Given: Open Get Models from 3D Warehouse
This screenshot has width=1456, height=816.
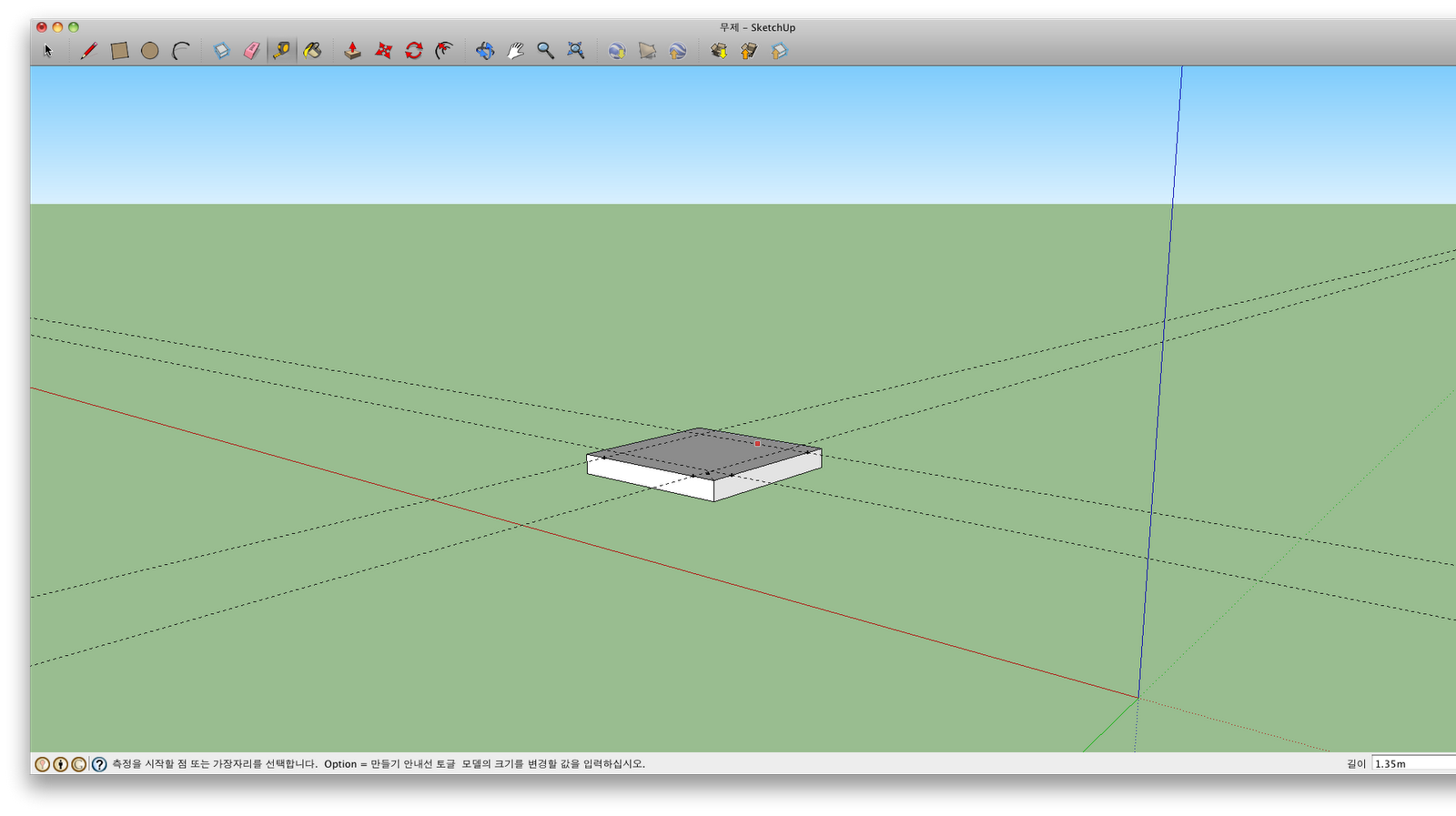Looking at the screenshot, I should (719, 51).
